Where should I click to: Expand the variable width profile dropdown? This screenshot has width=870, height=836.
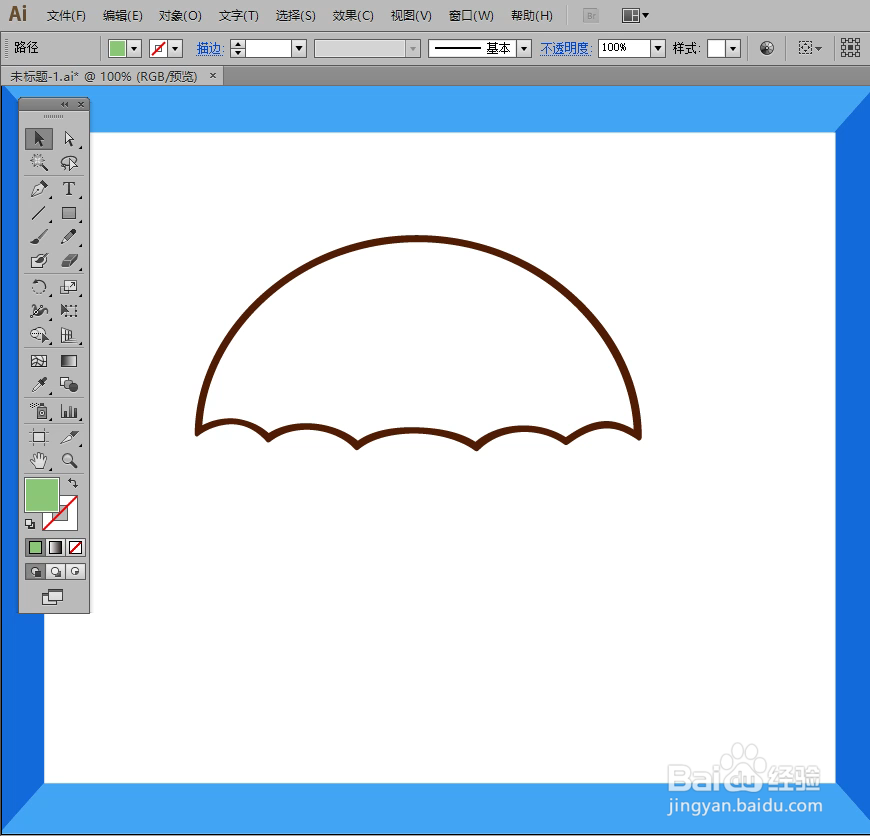click(412, 47)
